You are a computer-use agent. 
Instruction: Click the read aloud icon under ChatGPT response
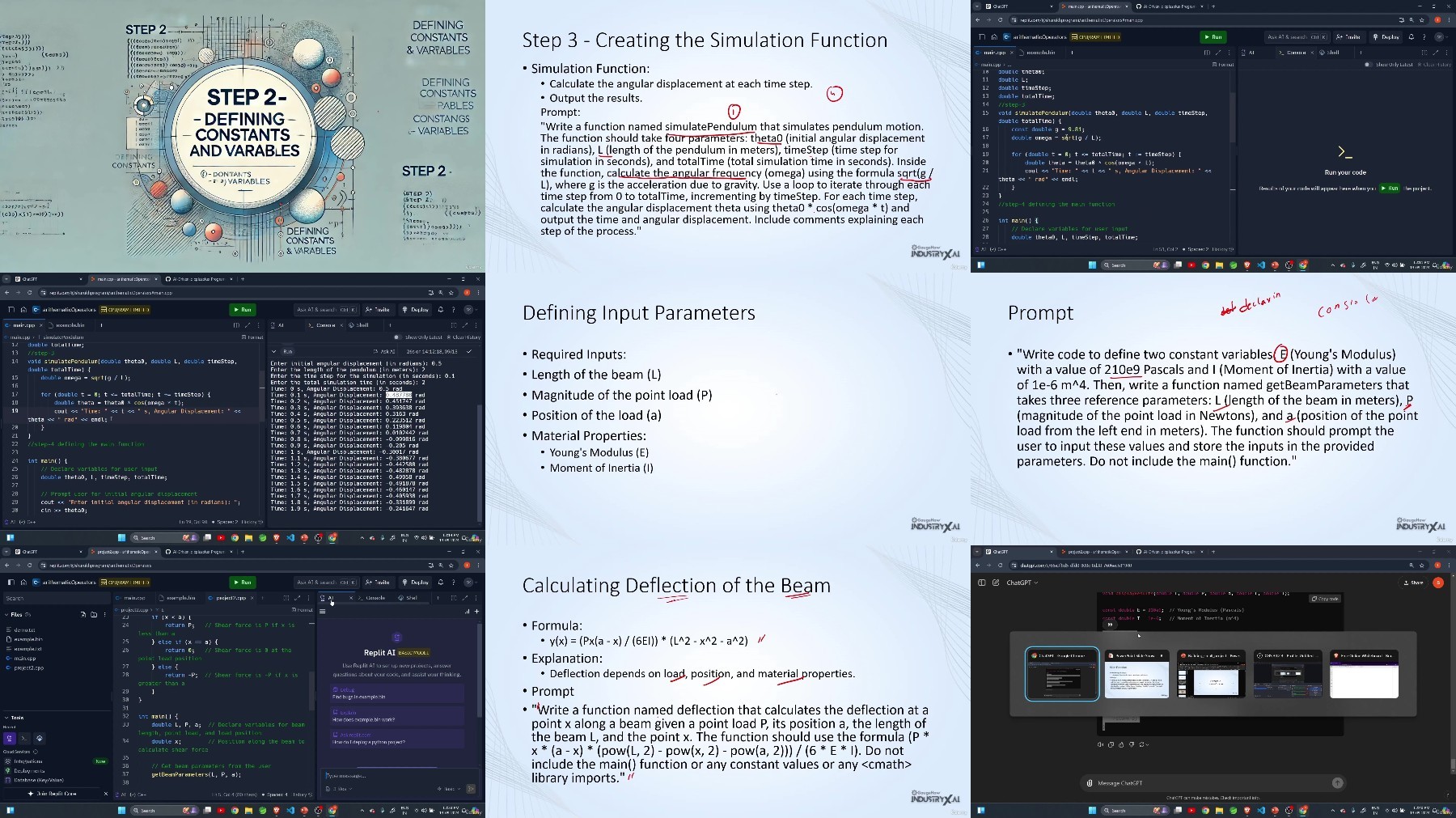1100,744
